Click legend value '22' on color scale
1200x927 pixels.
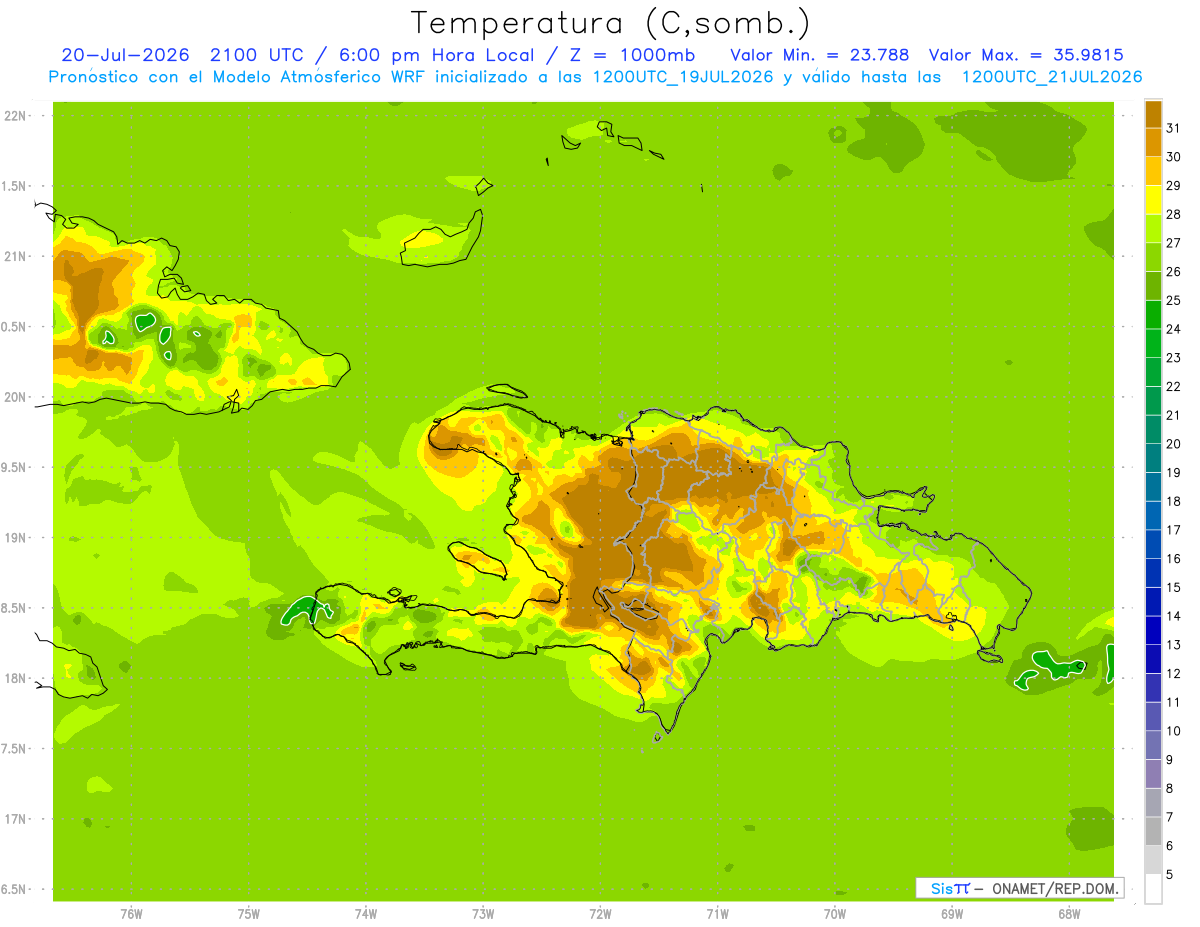pos(1173,387)
